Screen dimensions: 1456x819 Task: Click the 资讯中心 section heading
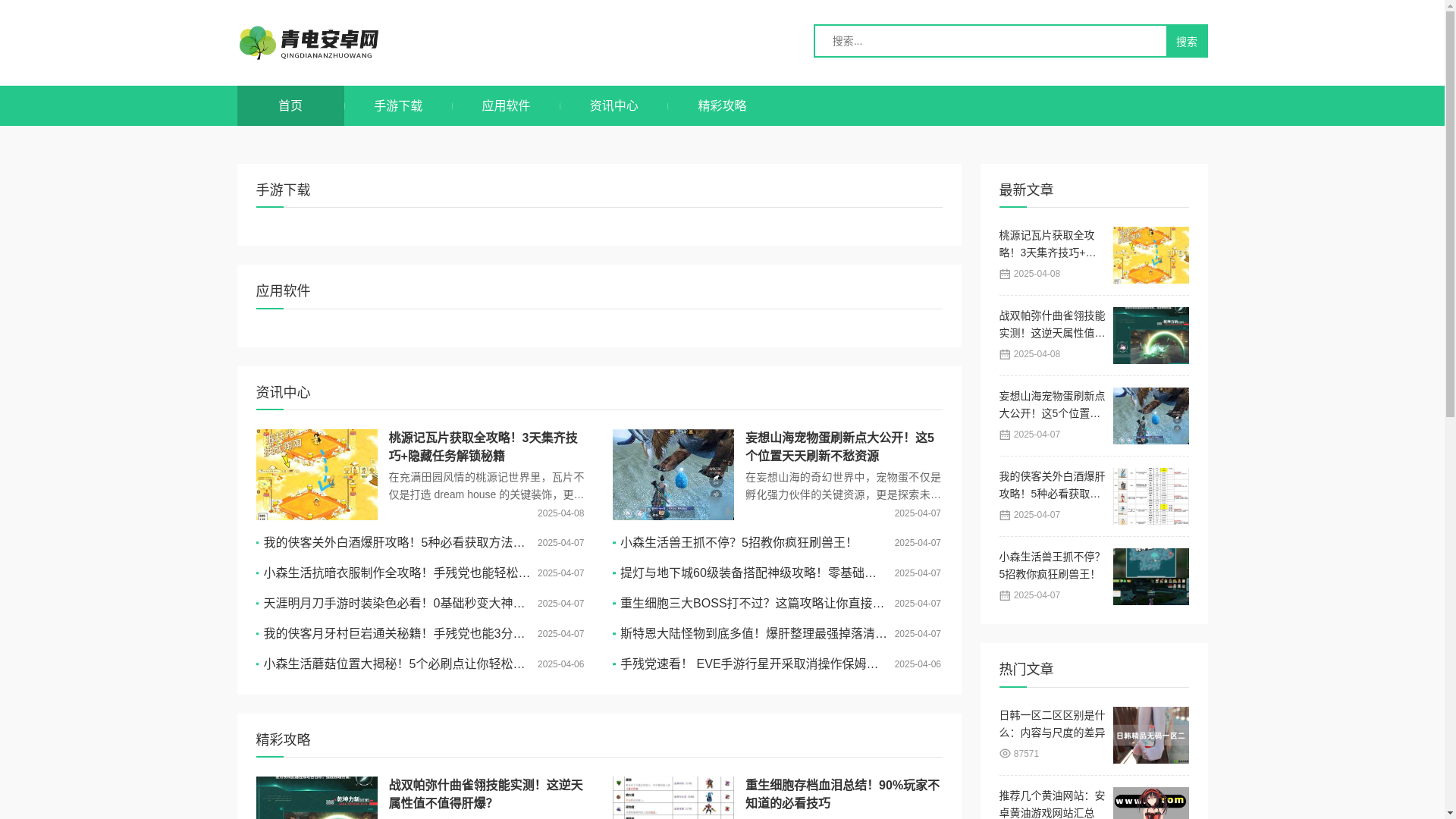pos(283,393)
